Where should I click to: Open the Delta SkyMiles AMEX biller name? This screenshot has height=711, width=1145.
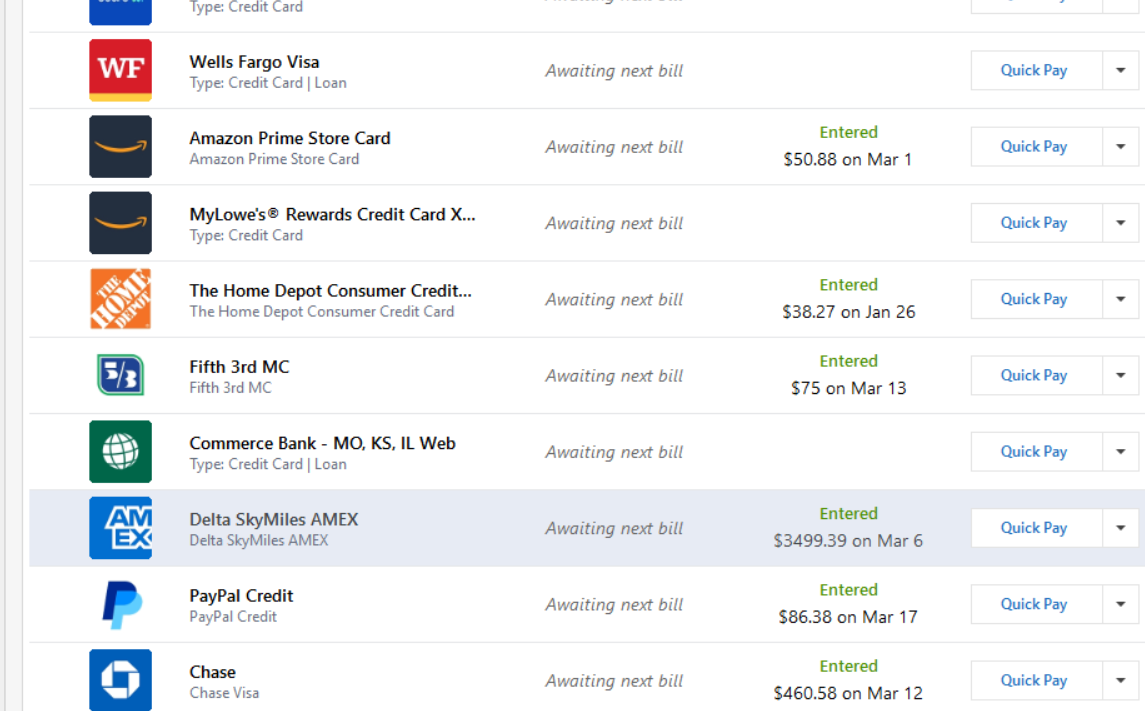click(x=273, y=520)
